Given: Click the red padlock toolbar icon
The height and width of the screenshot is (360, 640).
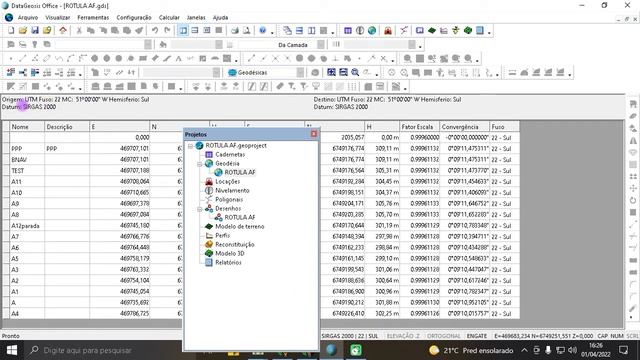Looking at the screenshot, I should pyautogui.click(x=388, y=31).
